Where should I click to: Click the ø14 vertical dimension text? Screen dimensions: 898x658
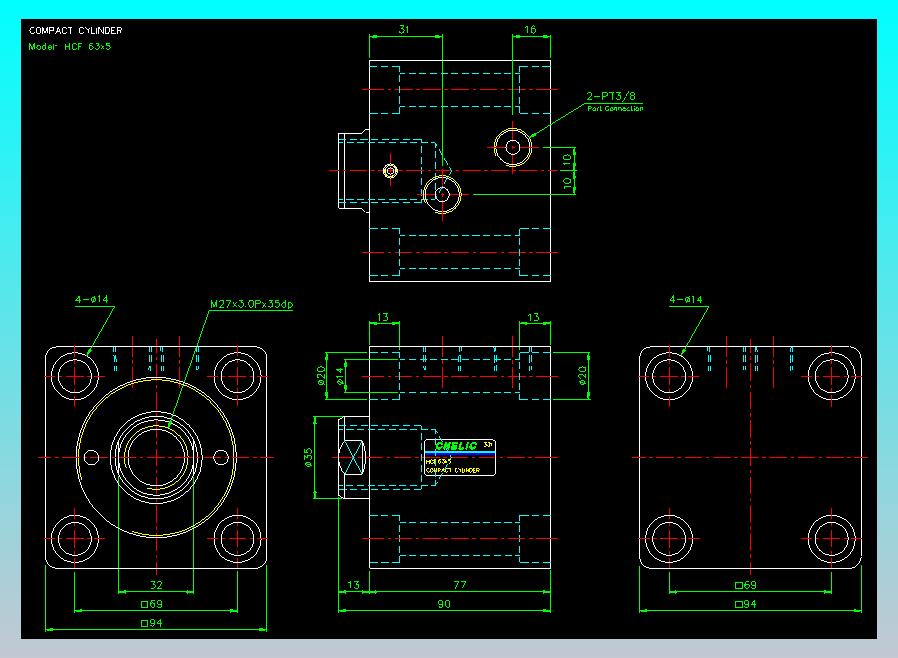tap(340, 376)
